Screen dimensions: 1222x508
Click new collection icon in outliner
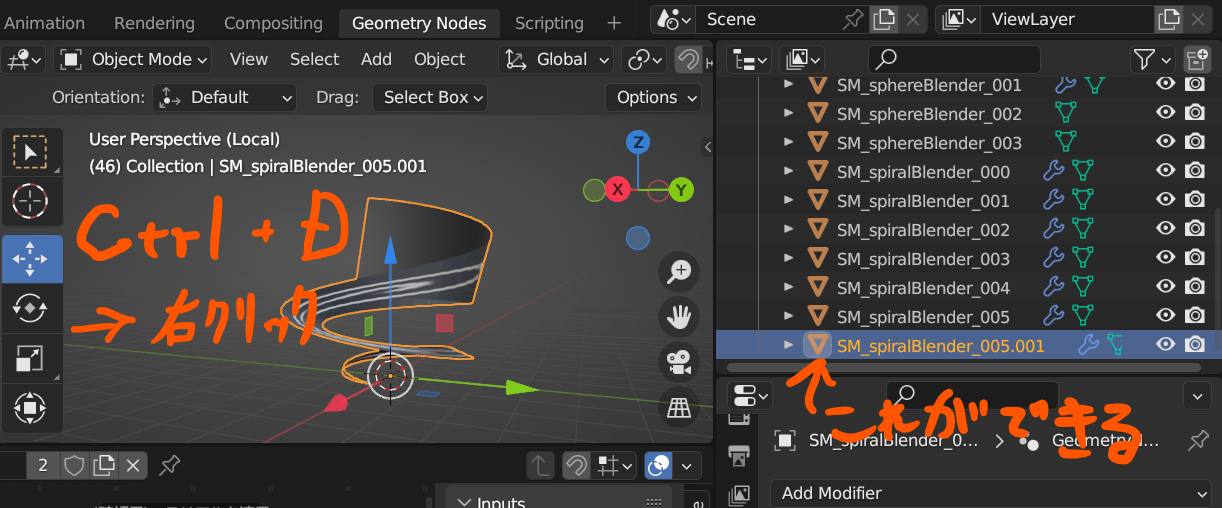tap(1196, 60)
